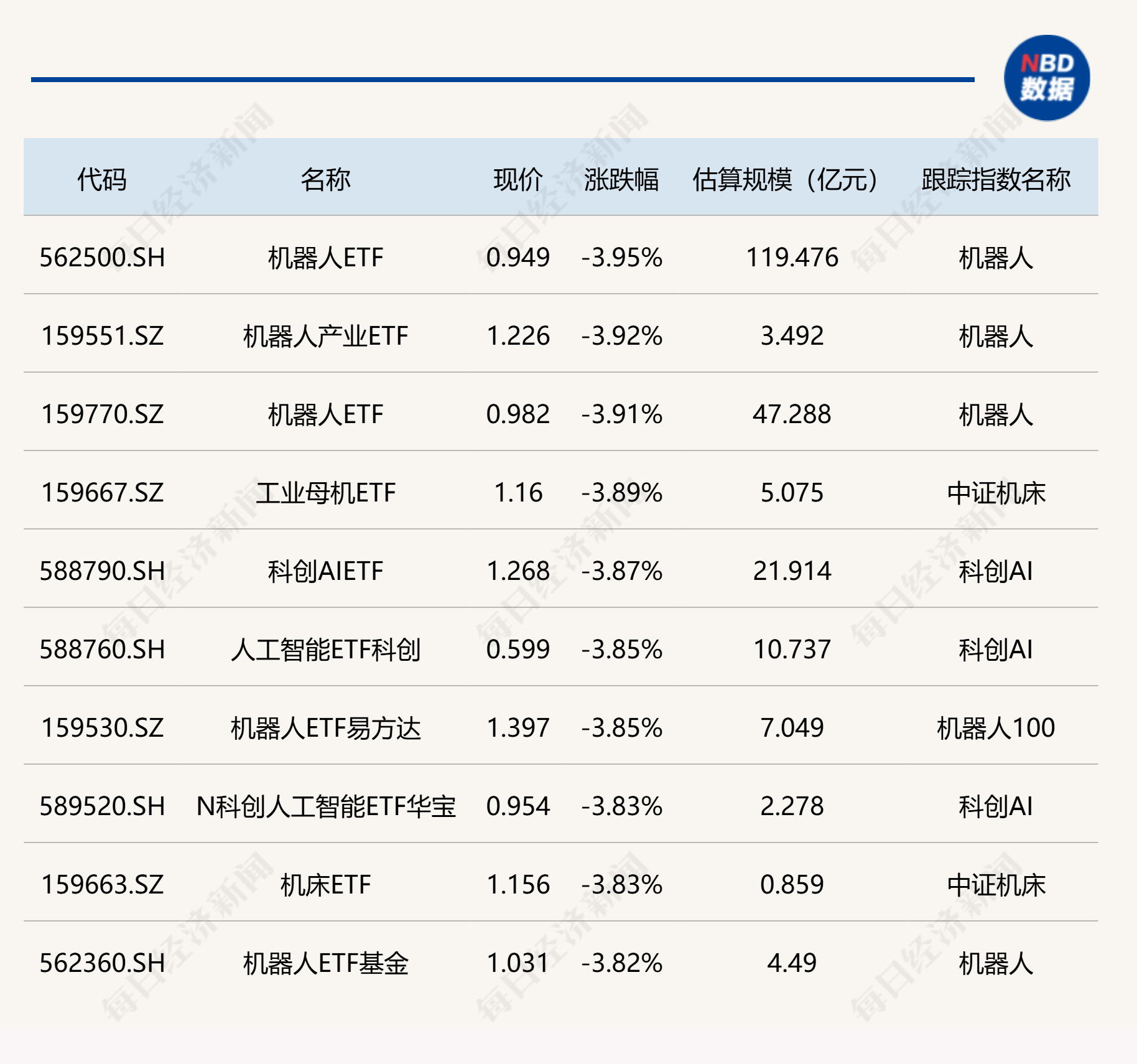The height and width of the screenshot is (1064, 1137).
Task: Click code 159663.SZ
Action: pos(102,885)
